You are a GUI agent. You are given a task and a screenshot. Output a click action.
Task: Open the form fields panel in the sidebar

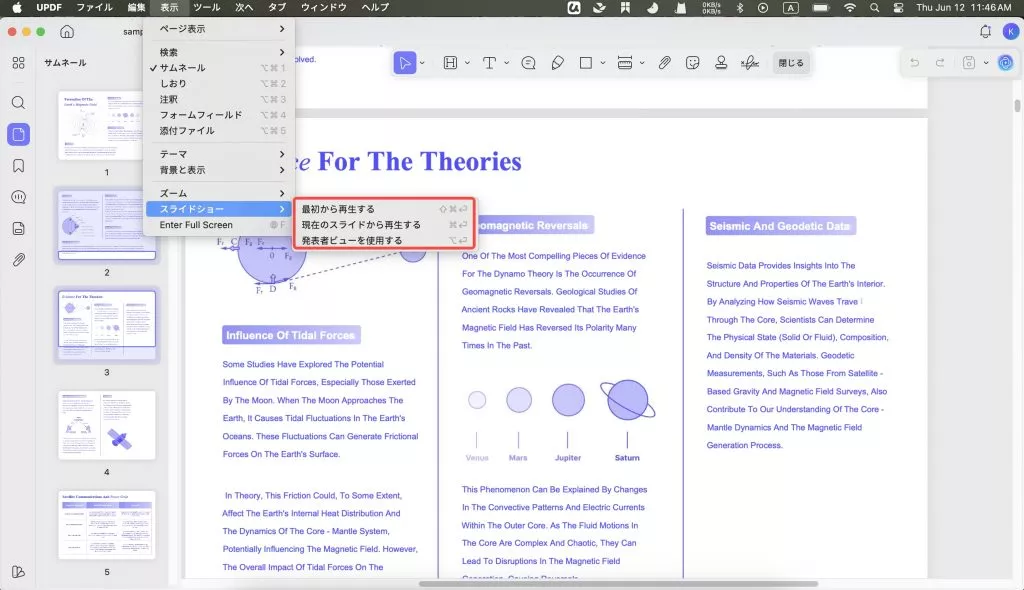(x=18, y=229)
